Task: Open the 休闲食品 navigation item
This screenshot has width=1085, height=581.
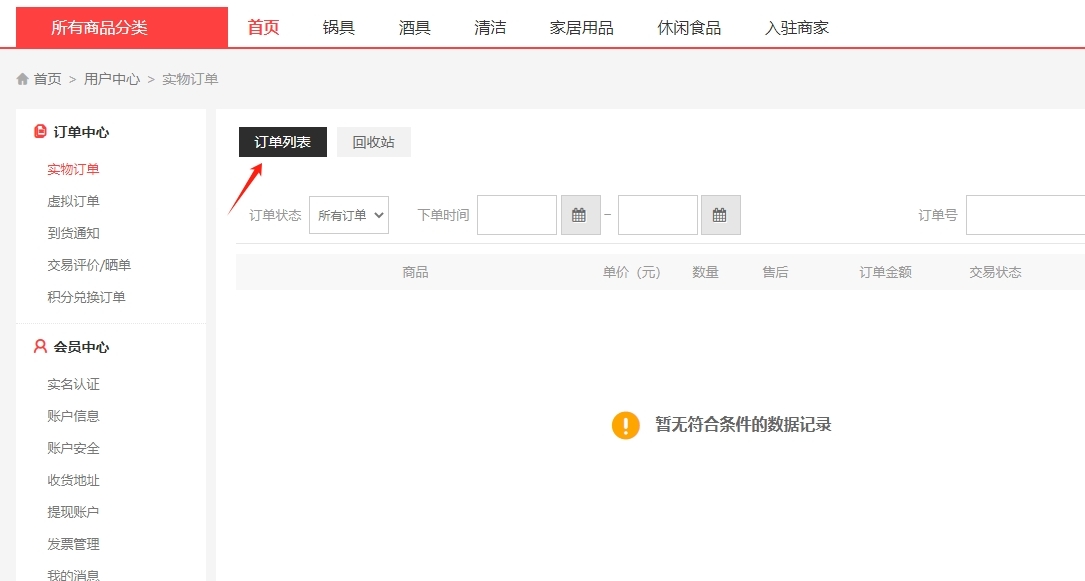Action: (x=689, y=28)
